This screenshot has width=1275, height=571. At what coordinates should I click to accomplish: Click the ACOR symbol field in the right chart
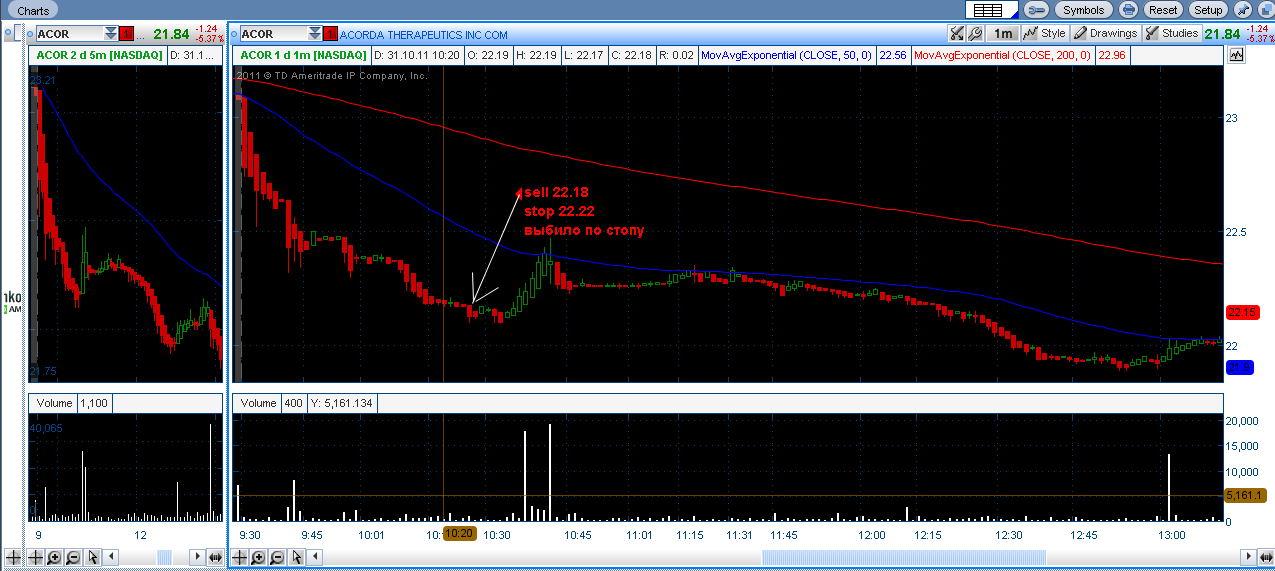click(x=271, y=34)
